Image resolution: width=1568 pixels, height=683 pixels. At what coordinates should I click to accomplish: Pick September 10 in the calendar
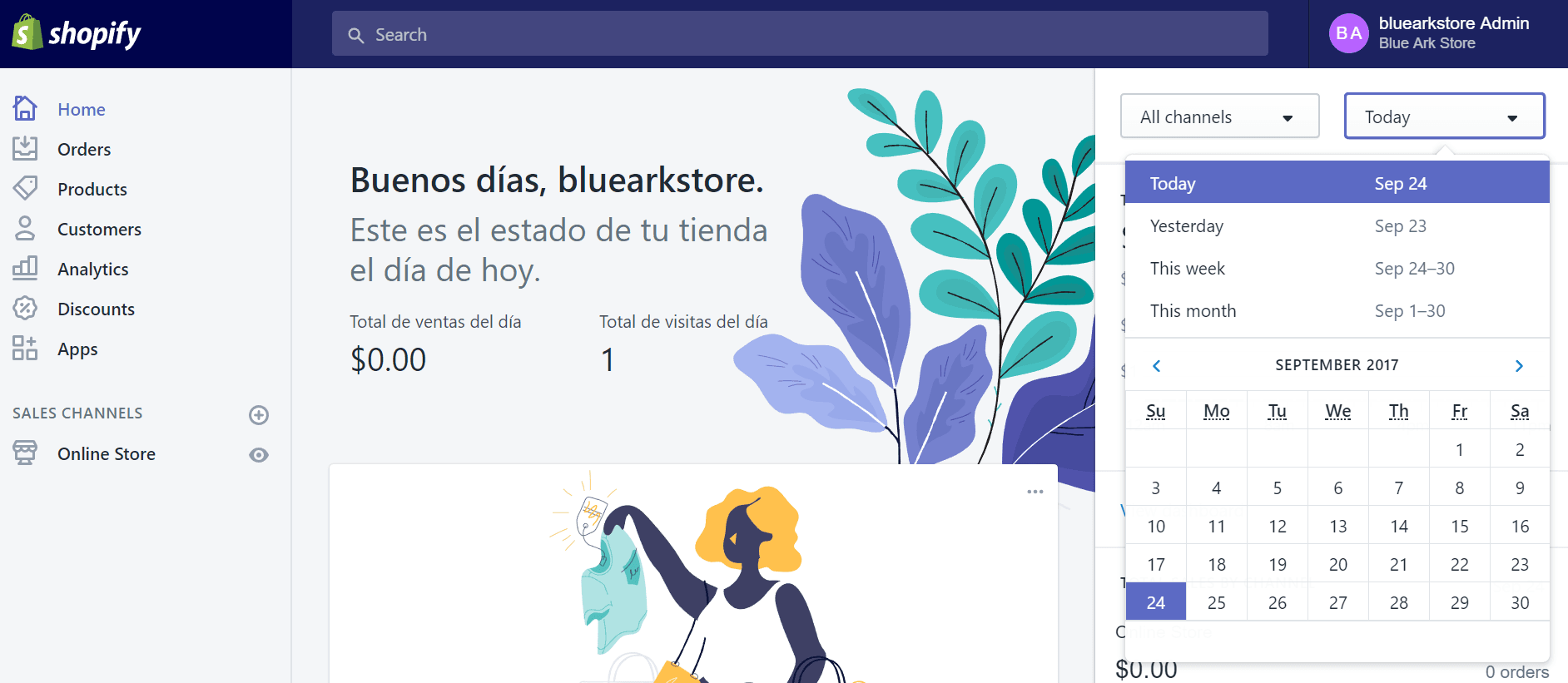[1156, 525]
